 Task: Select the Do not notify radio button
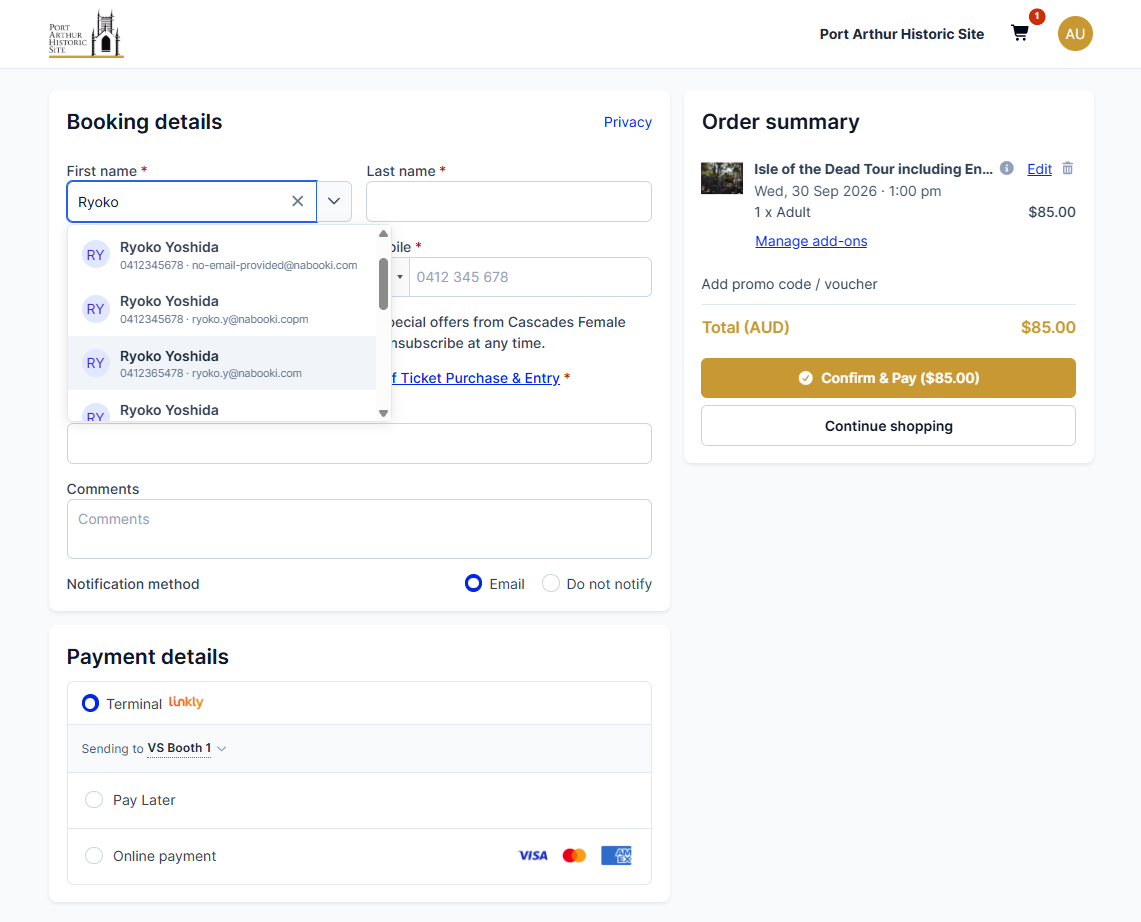click(x=551, y=584)
